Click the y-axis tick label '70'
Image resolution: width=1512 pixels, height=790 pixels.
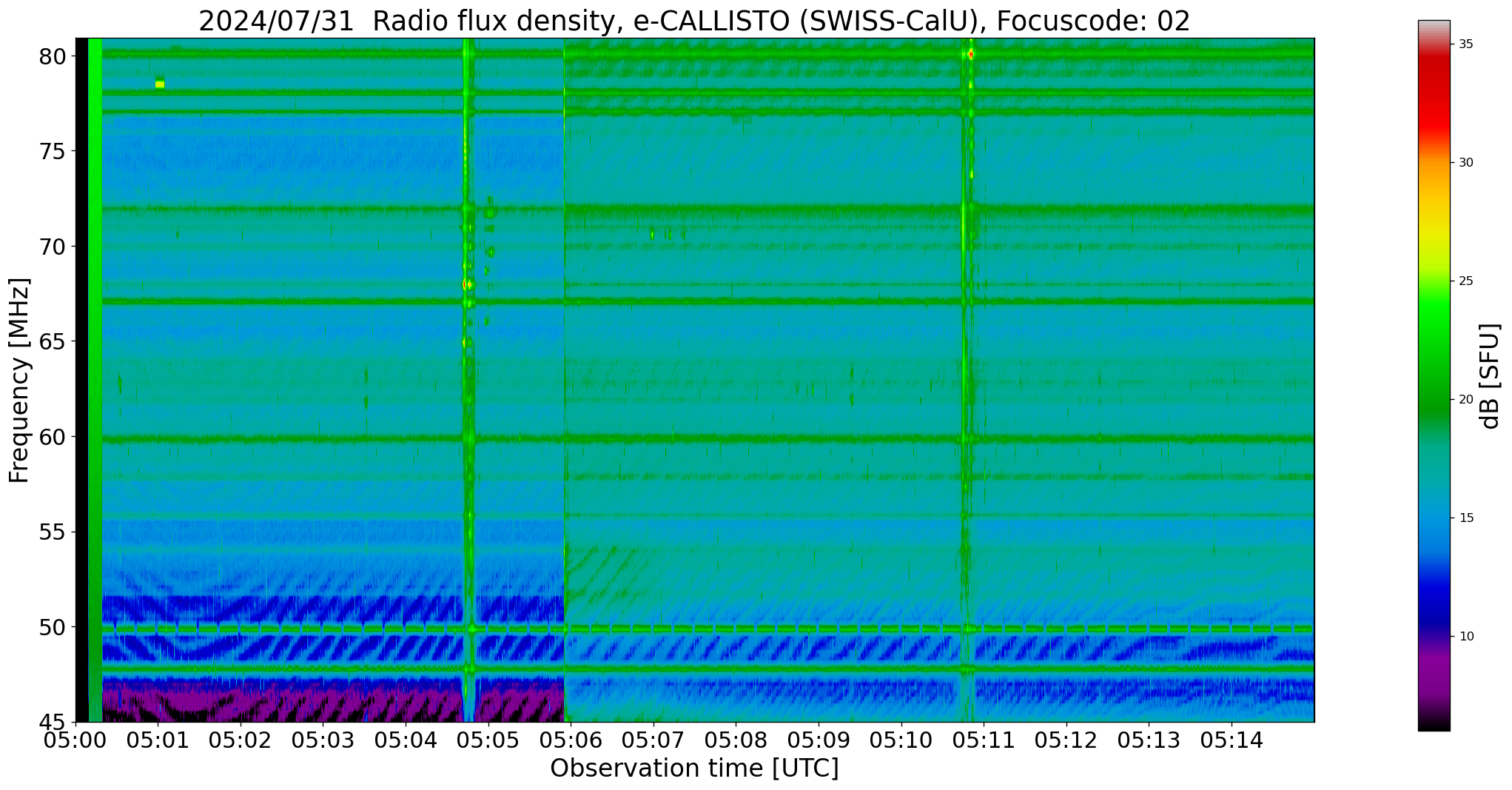click(53, 247)
